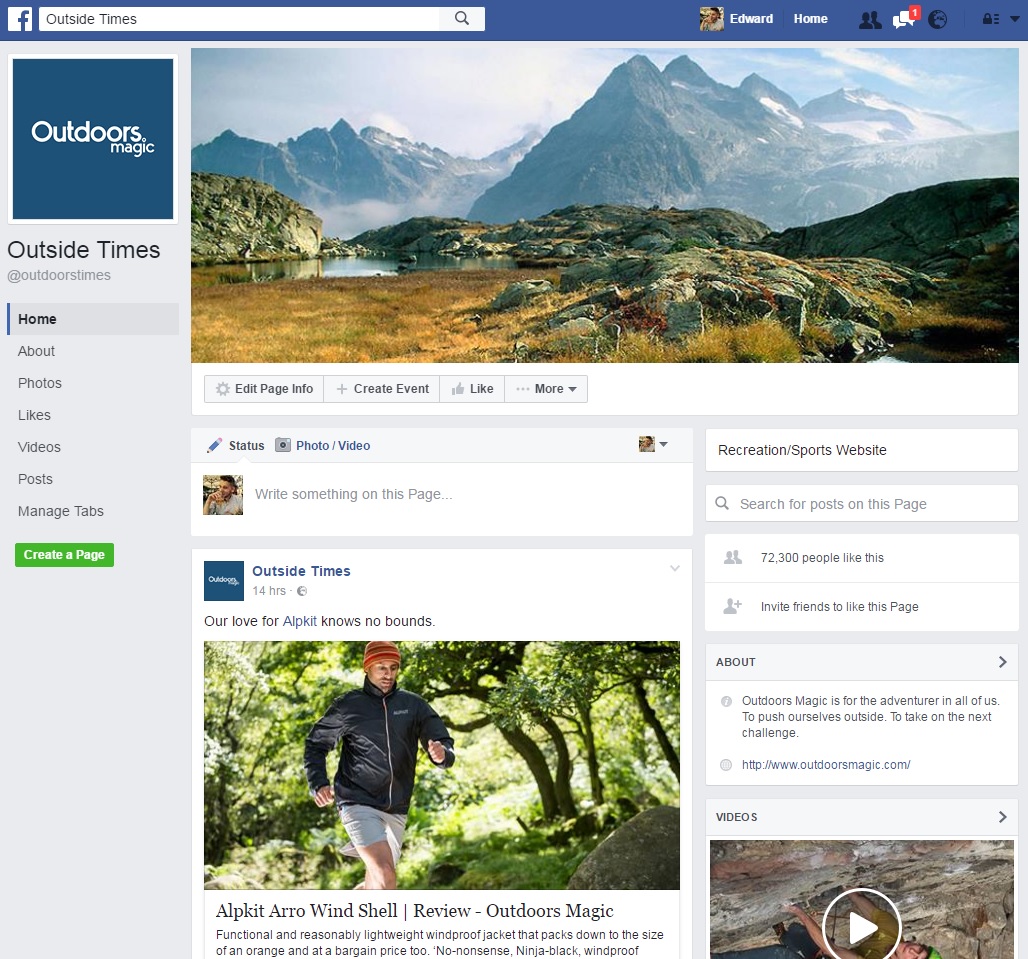Click Invite friends to like this Page
Image resolution: width=1028 pixels, height=959 pixels.
(x=839, y=606)
